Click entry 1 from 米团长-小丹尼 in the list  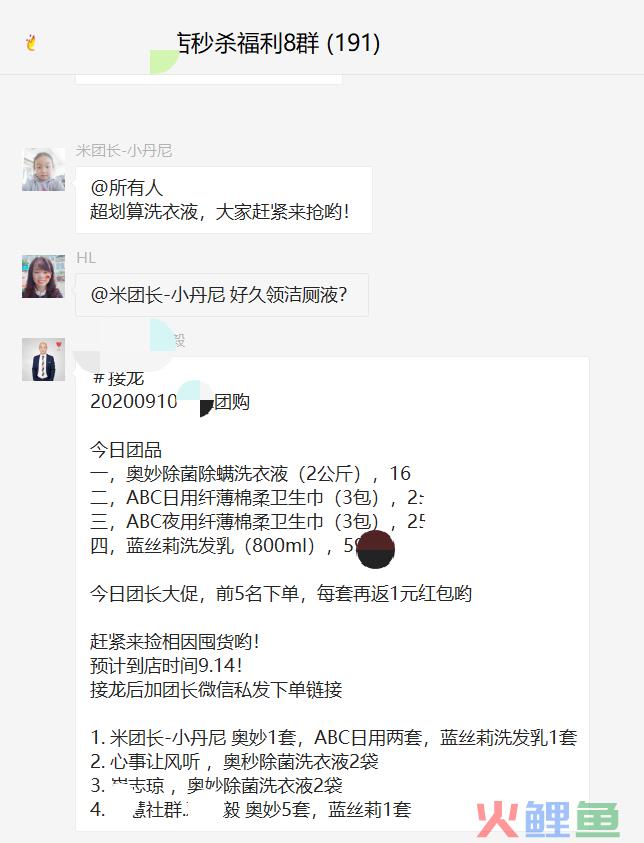(x=334, y=738)
